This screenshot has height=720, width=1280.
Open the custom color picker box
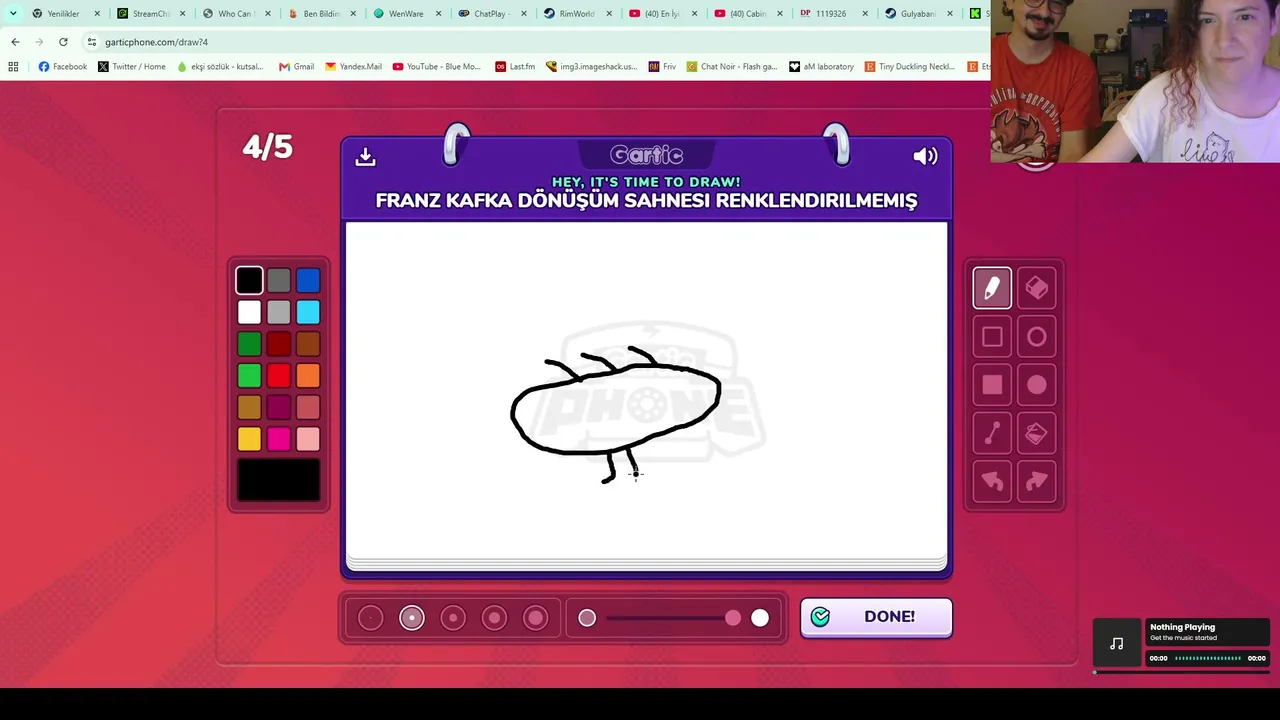pos(279,479)
